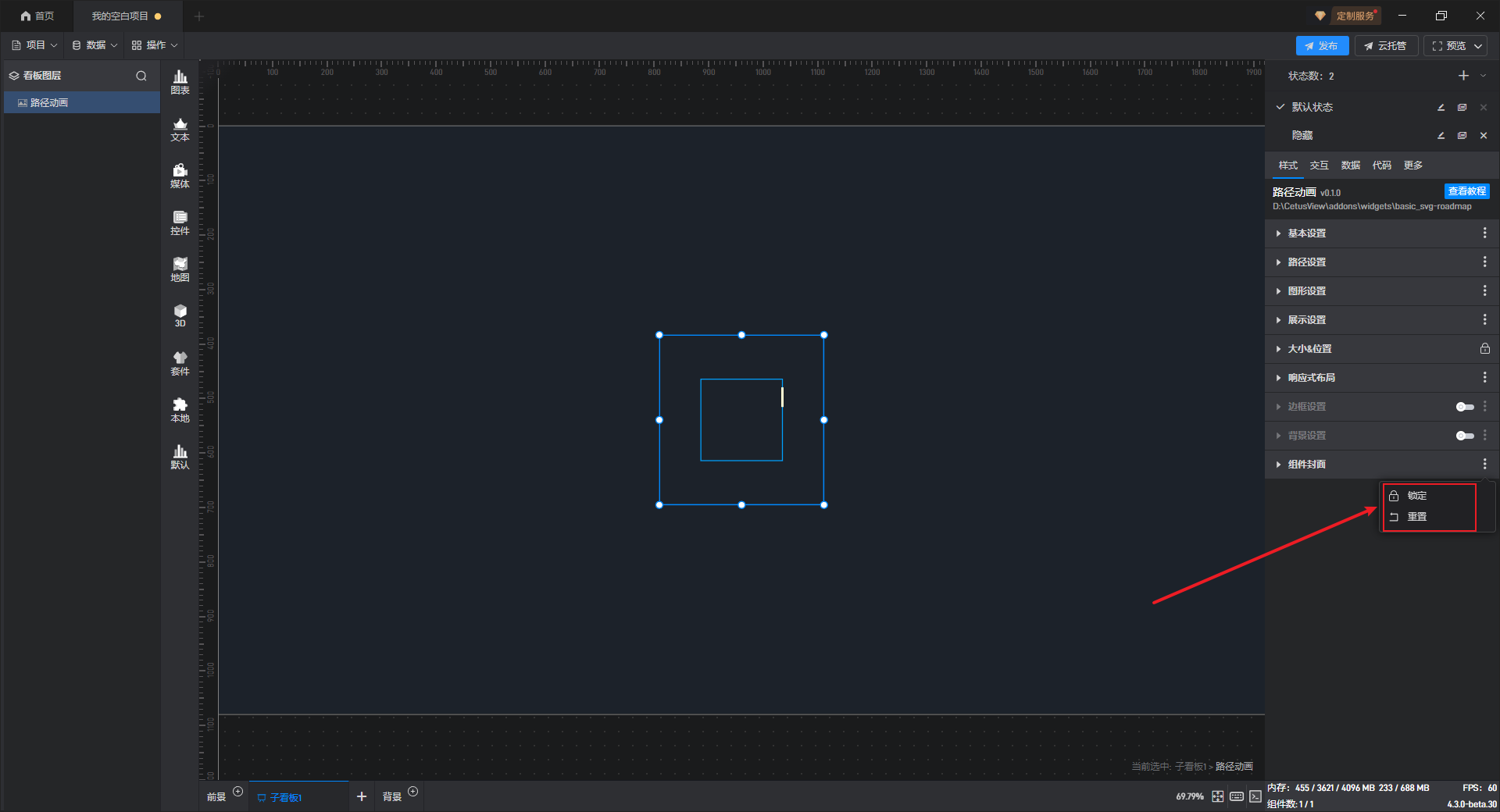Click the 定制服务 button

pyautogui.click(x=1355, y=16)
